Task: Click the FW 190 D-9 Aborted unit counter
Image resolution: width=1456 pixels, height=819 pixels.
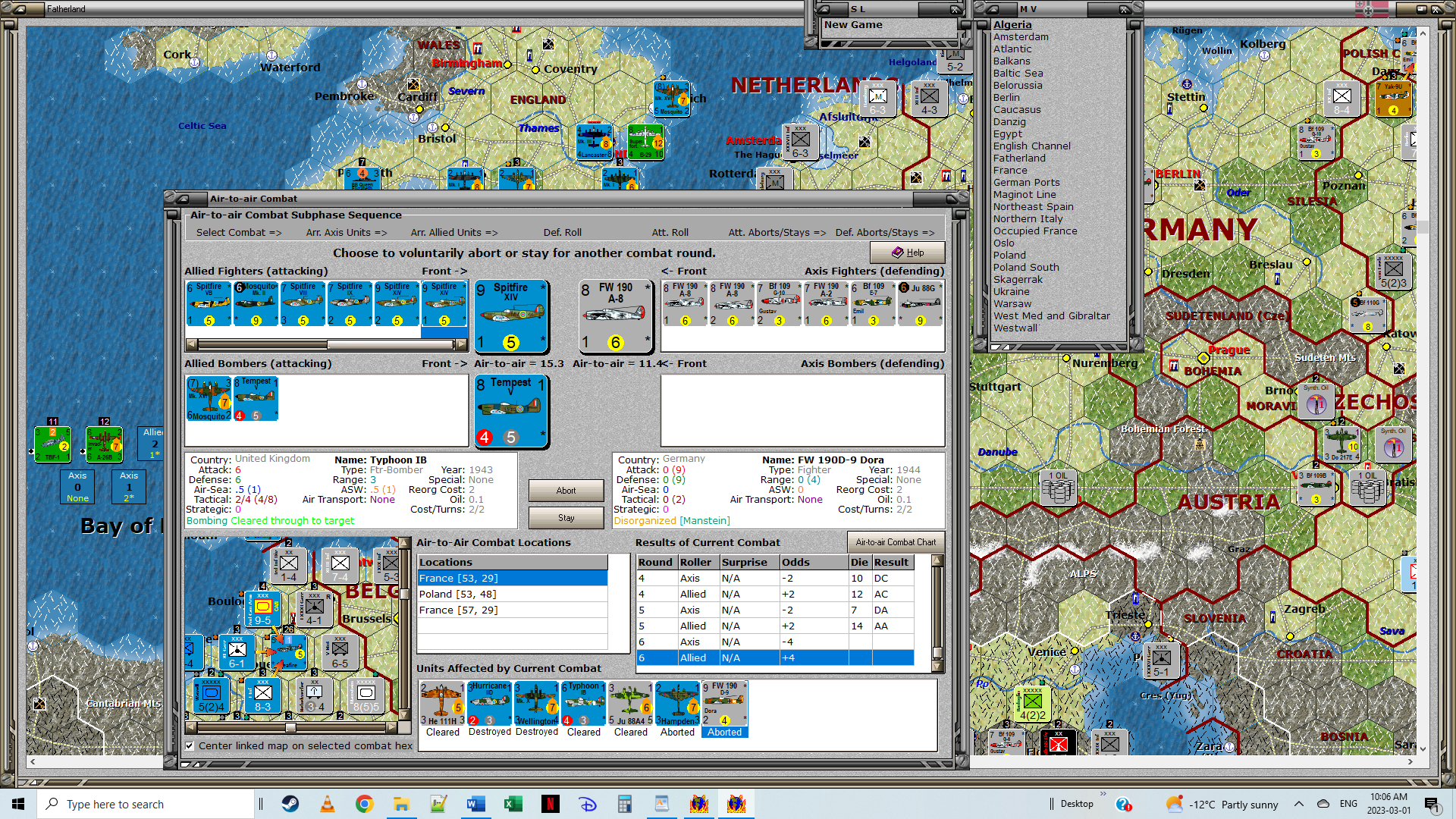Action: 724,704
